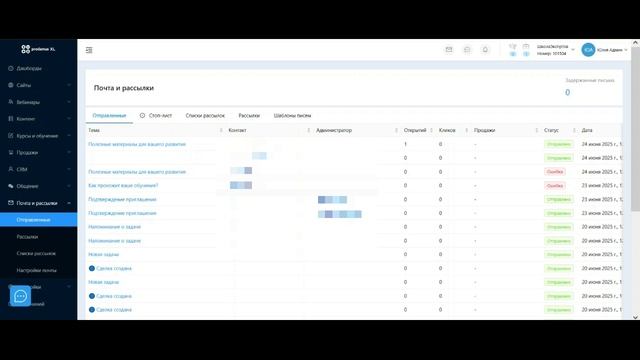640x360 pixels.
Task: Collapse the Почта и рассылки sidebar section
Action: (69, 203)
